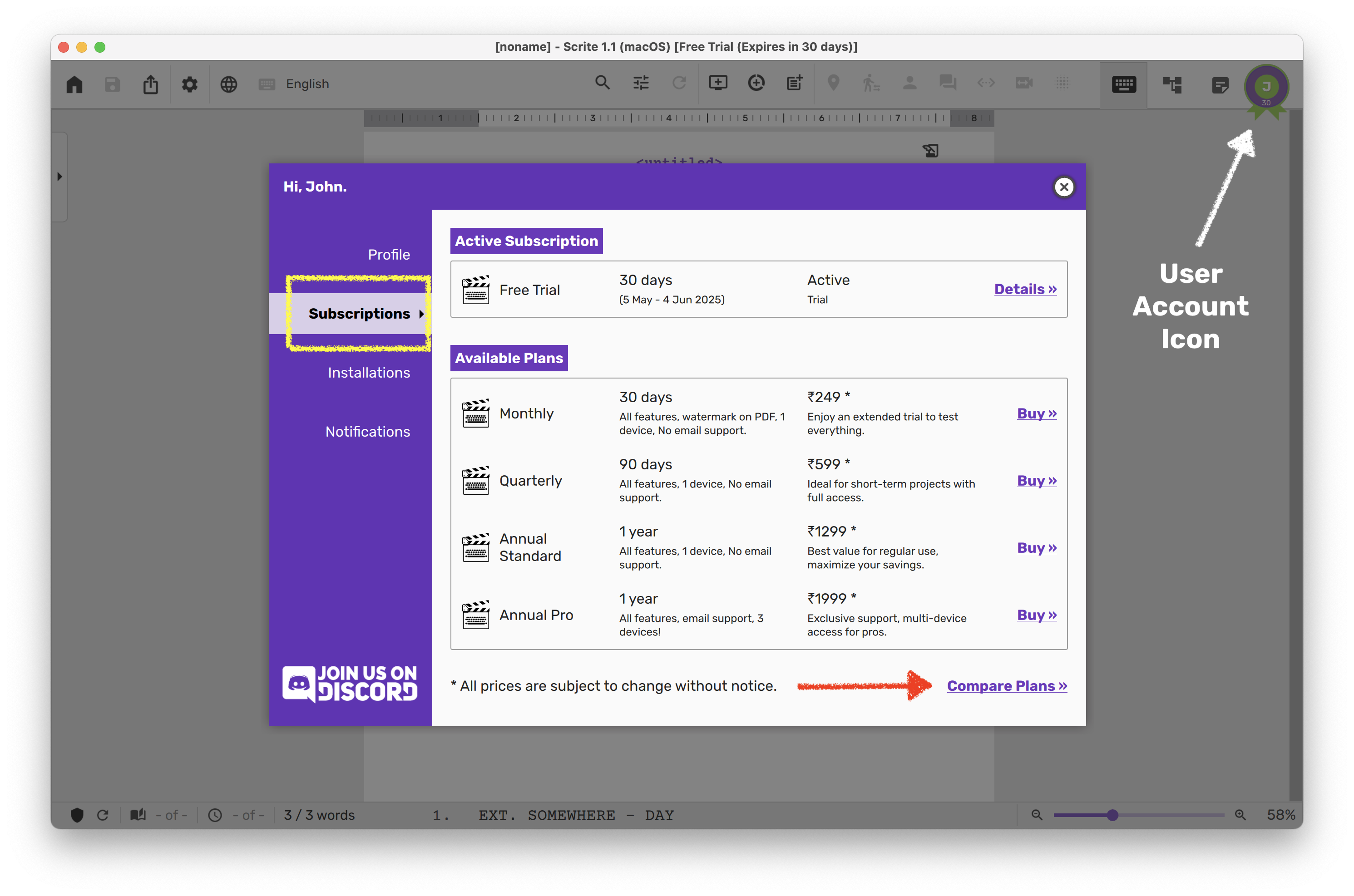Select the Subscriptions section
1354x896 pixels.
click(x=351, y=313)
